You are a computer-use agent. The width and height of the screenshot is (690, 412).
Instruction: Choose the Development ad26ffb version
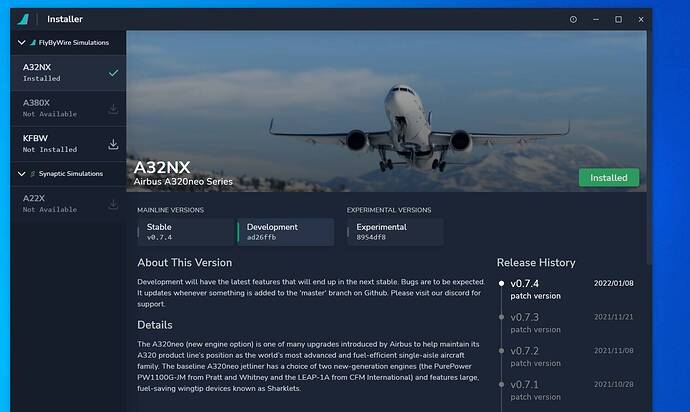(x=286, y=232)
